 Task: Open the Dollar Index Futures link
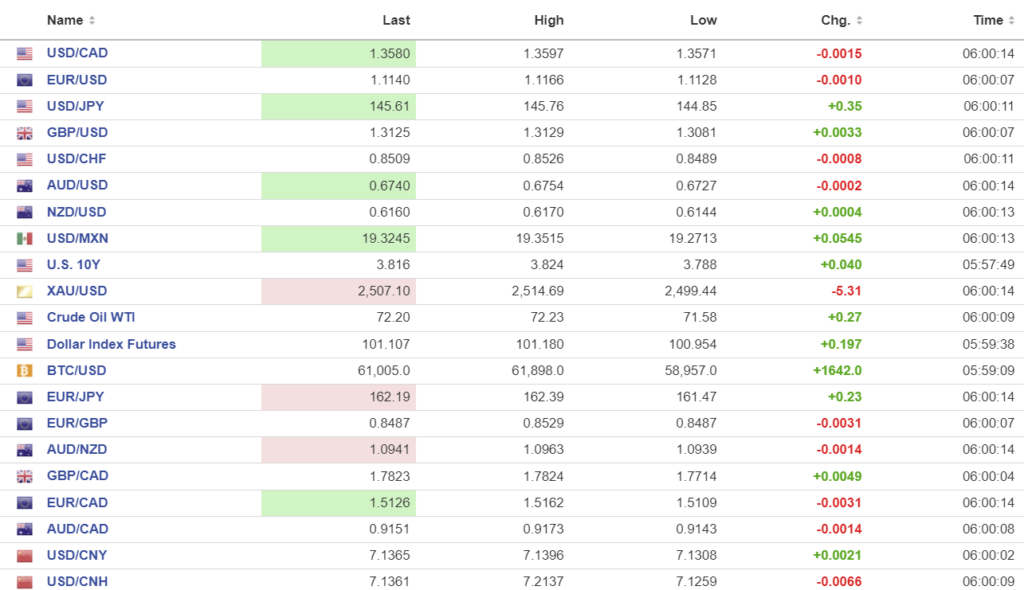[111, 344]
